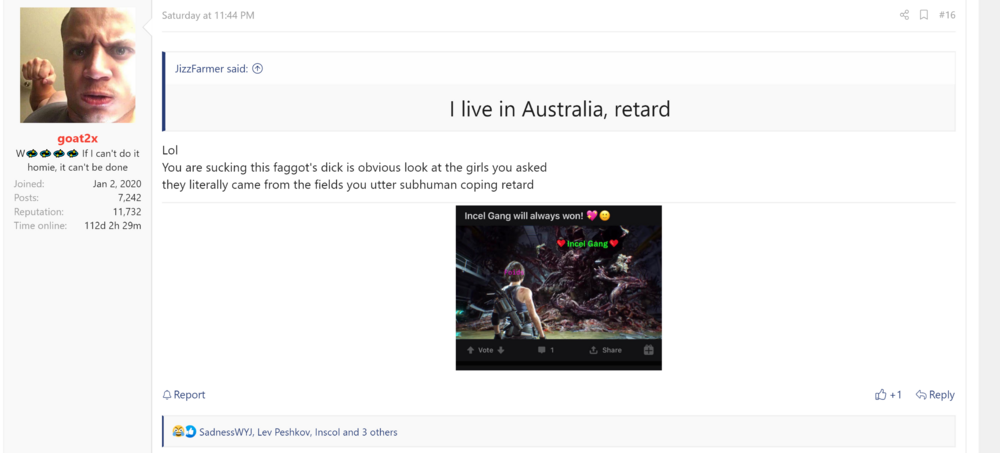Screen dimensions: 1000x453
Task: Click the user avatar picture
Action: [x=77, y=65]
